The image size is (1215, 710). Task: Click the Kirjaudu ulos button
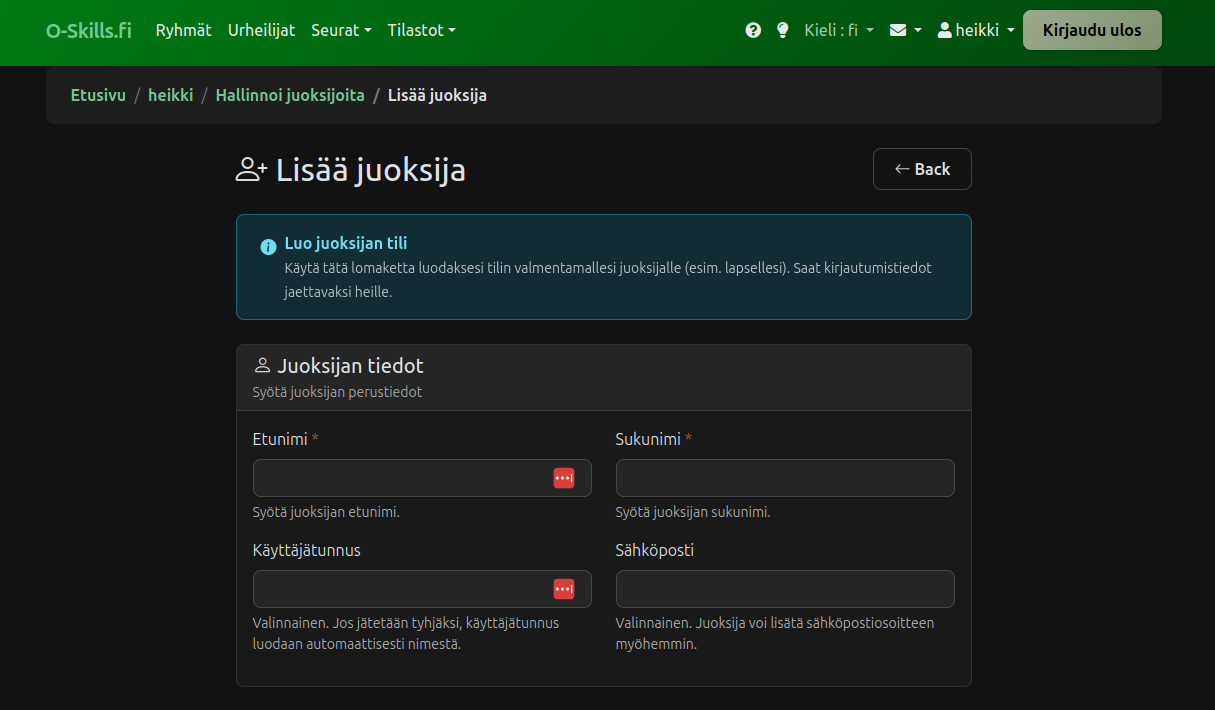(1091, 30)
